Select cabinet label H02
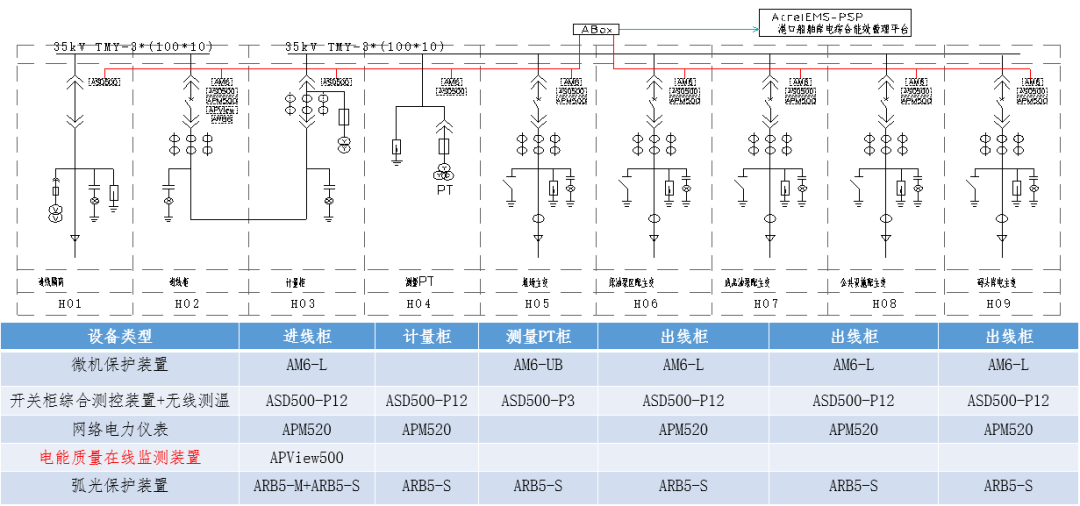 point(187,303)
